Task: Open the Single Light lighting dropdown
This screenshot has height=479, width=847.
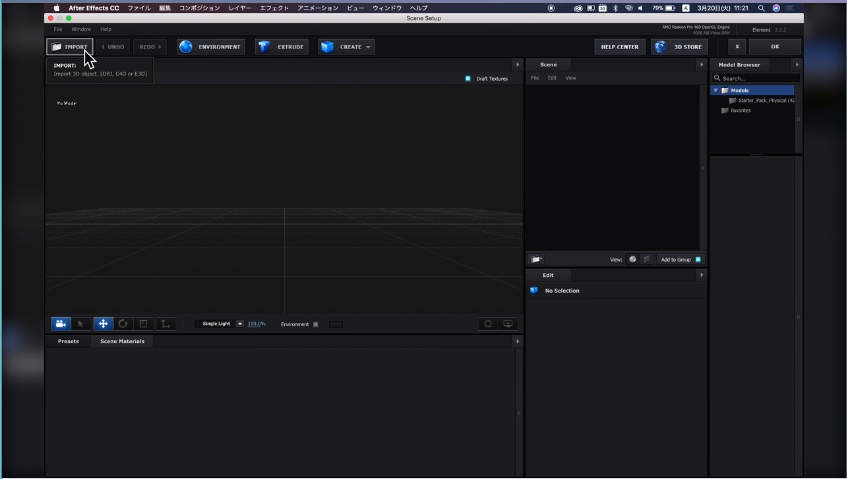Action: [240, 324]
